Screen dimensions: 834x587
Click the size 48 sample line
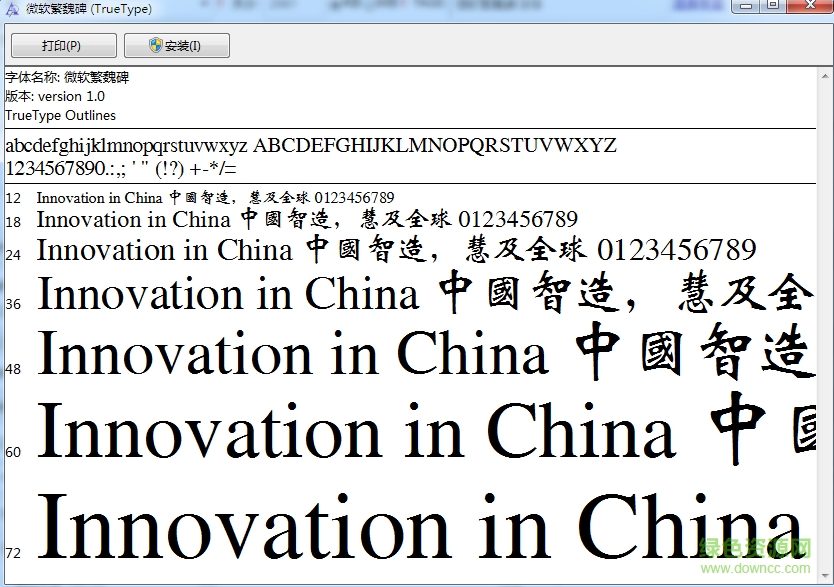tap(426, 352)
